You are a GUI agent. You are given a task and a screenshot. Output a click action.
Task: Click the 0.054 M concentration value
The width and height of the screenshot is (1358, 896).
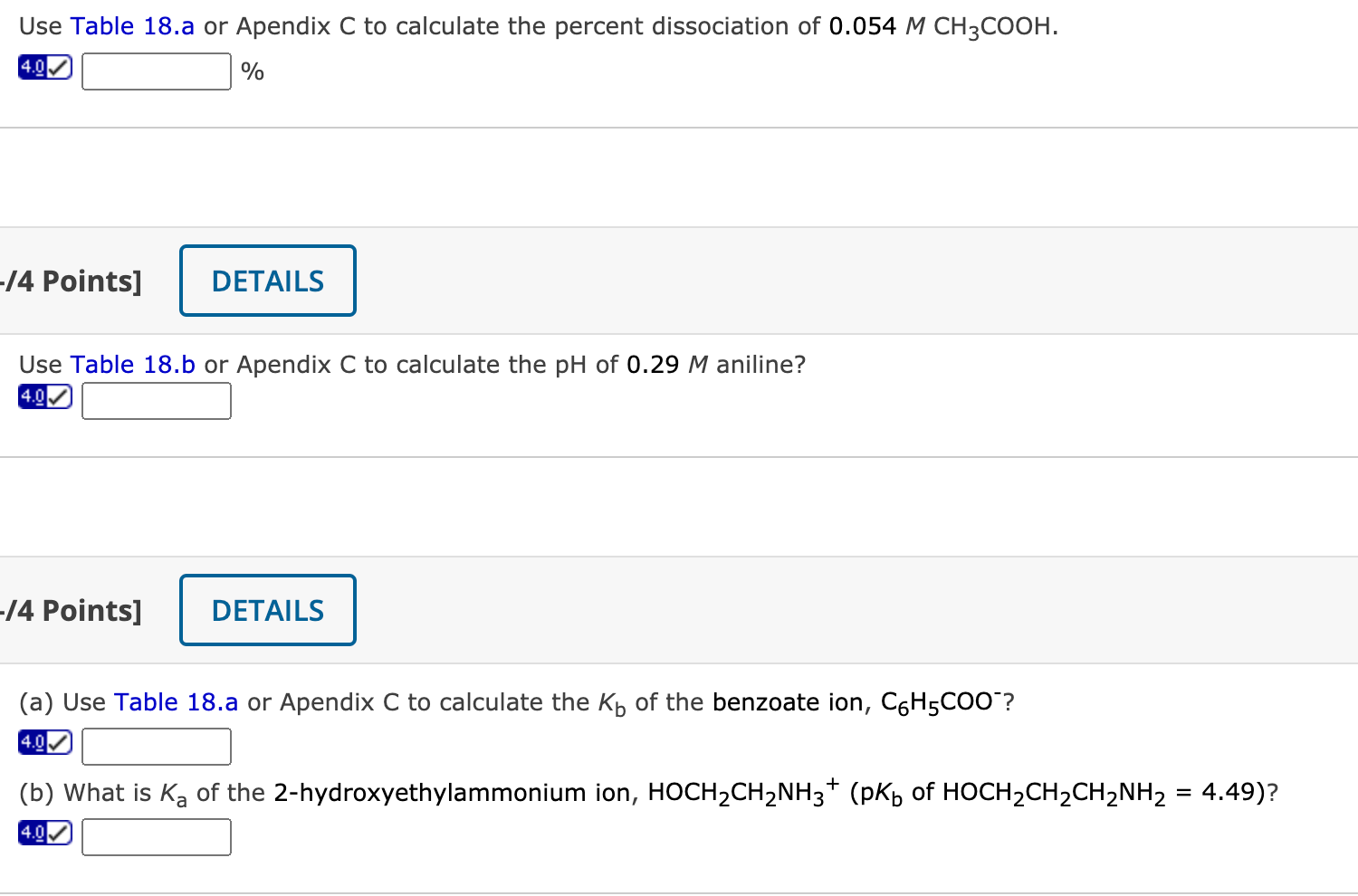coord(862,26)
